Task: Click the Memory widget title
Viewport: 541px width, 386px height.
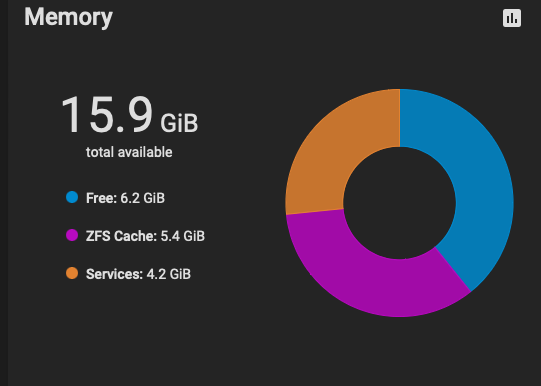Action: tap(68, 17)
